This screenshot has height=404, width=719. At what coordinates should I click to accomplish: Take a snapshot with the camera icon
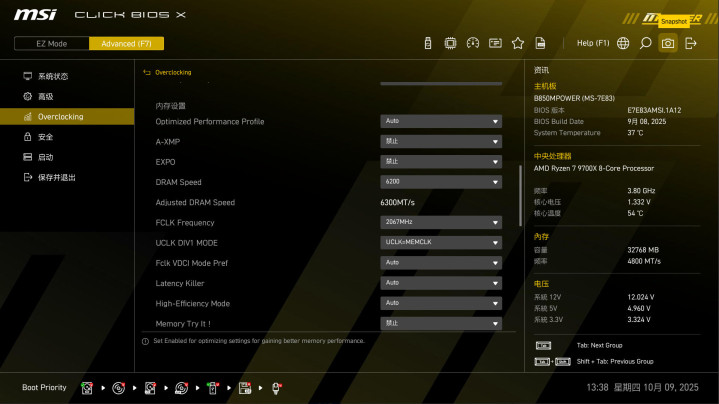tap(668, 43)
